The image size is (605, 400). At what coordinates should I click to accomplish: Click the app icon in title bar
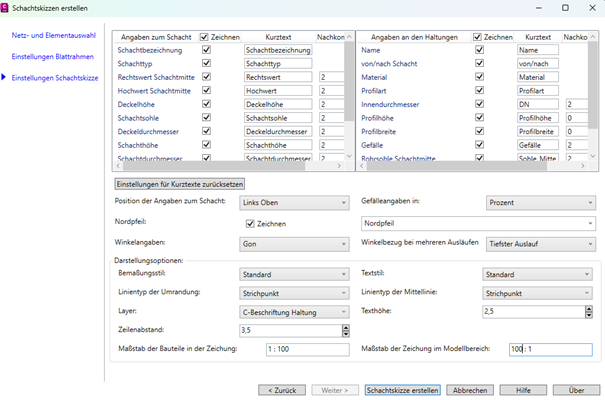(7, 8)
